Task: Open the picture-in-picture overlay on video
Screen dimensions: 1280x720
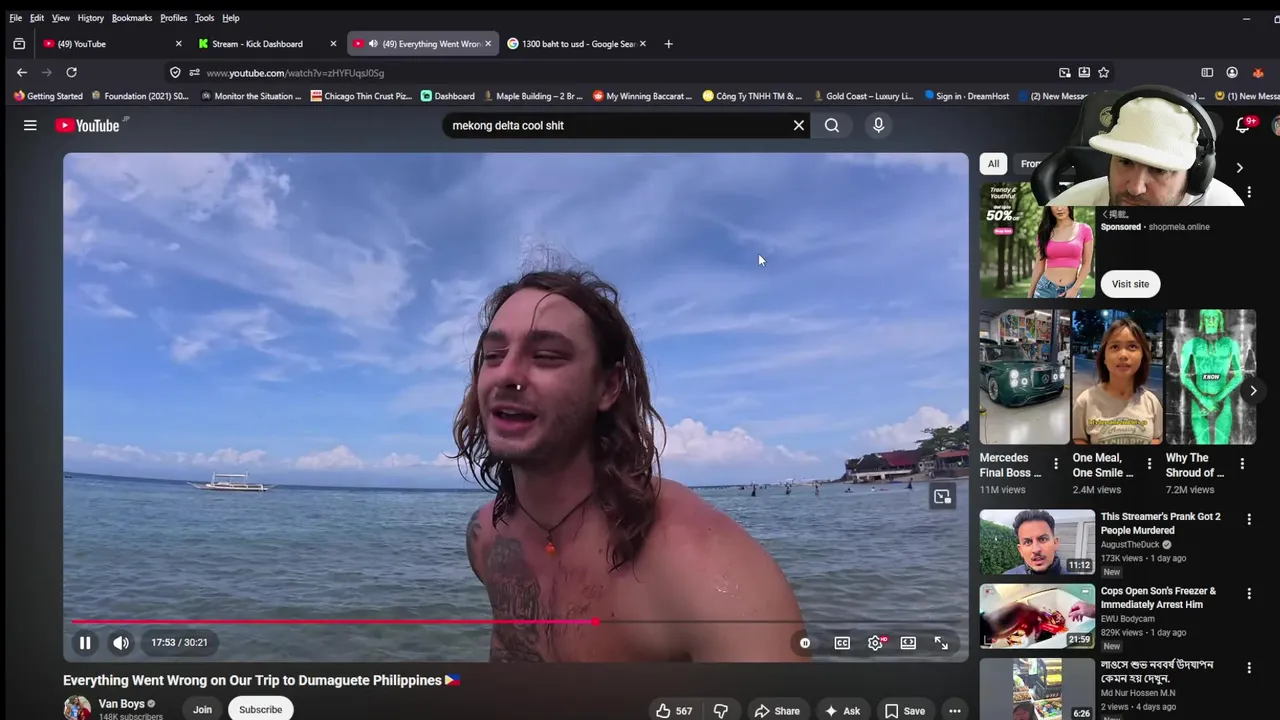Action: tap(942, 496)
